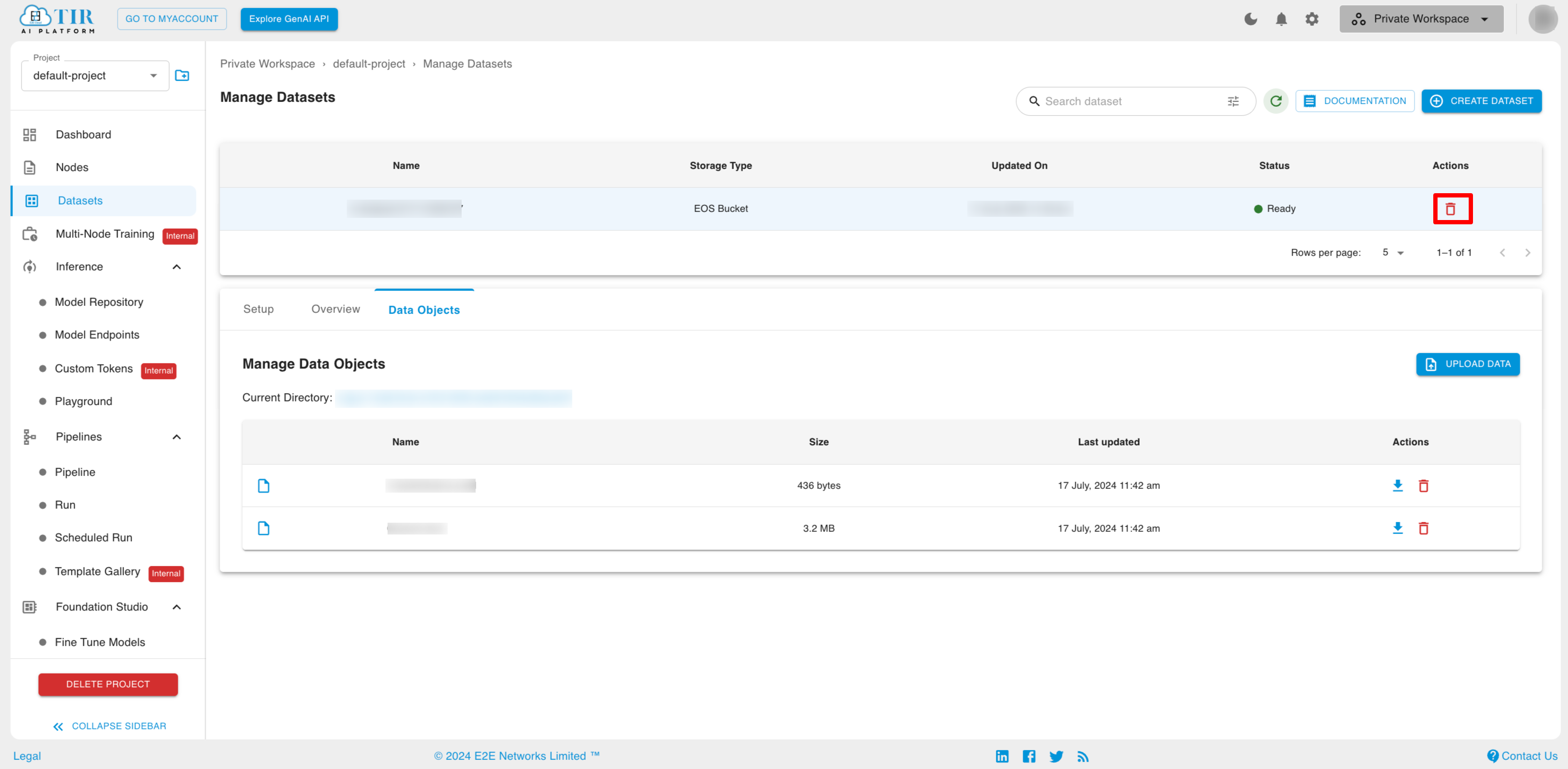Open Fine Tune Models
This screenshot has width=1568, height=769.
click(x=100, y=642)
